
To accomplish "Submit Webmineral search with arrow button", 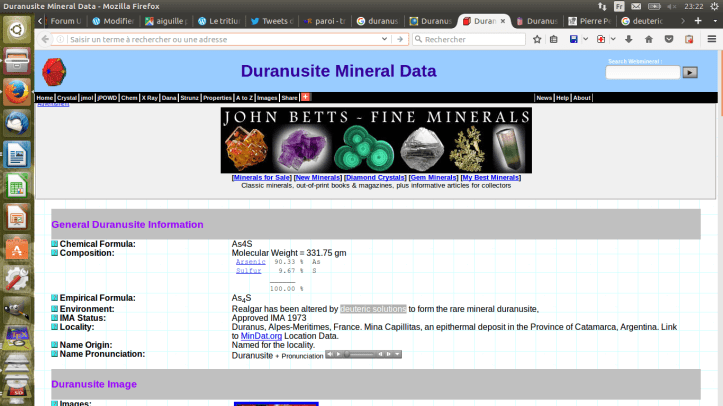I will [690, 72].
